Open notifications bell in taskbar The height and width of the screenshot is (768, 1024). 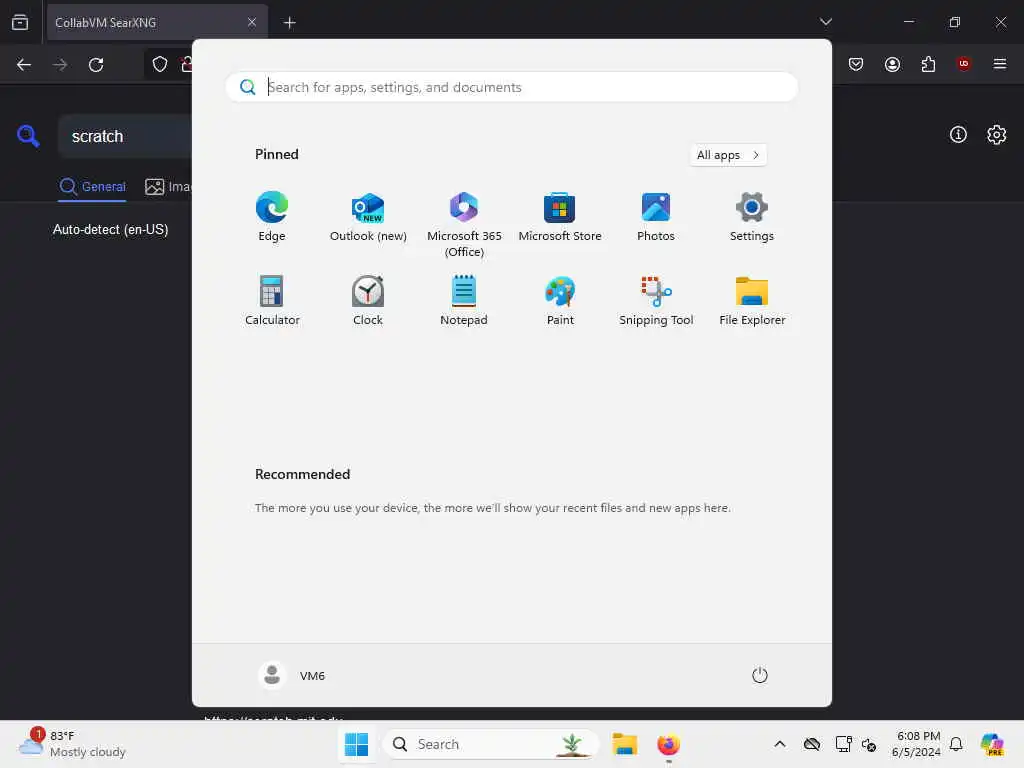[956, 744]
